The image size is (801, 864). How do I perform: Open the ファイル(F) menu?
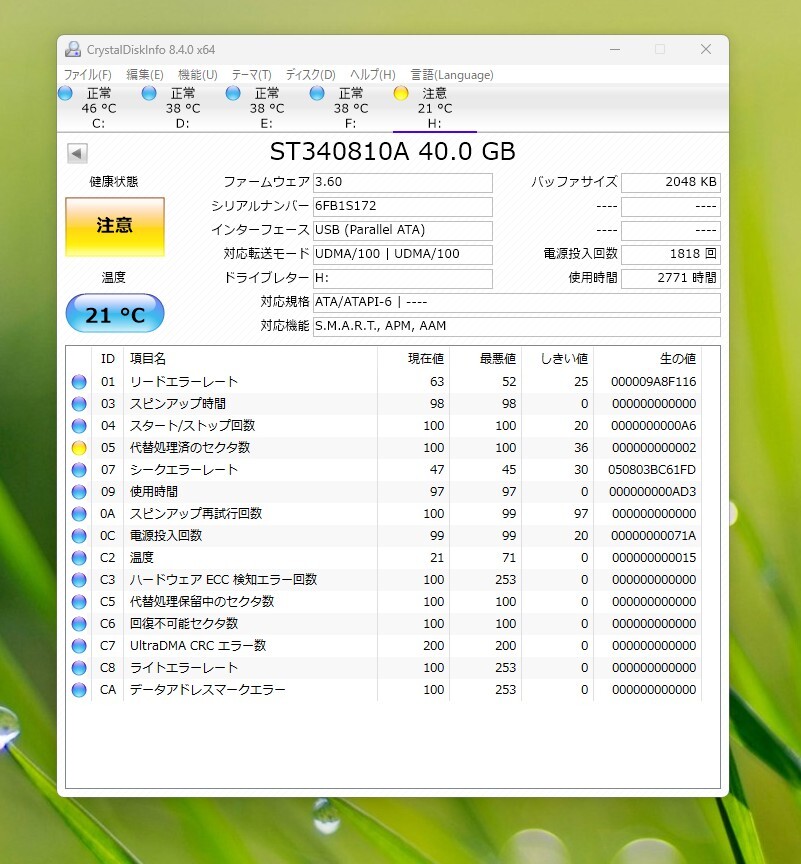(x=88, y=74)
